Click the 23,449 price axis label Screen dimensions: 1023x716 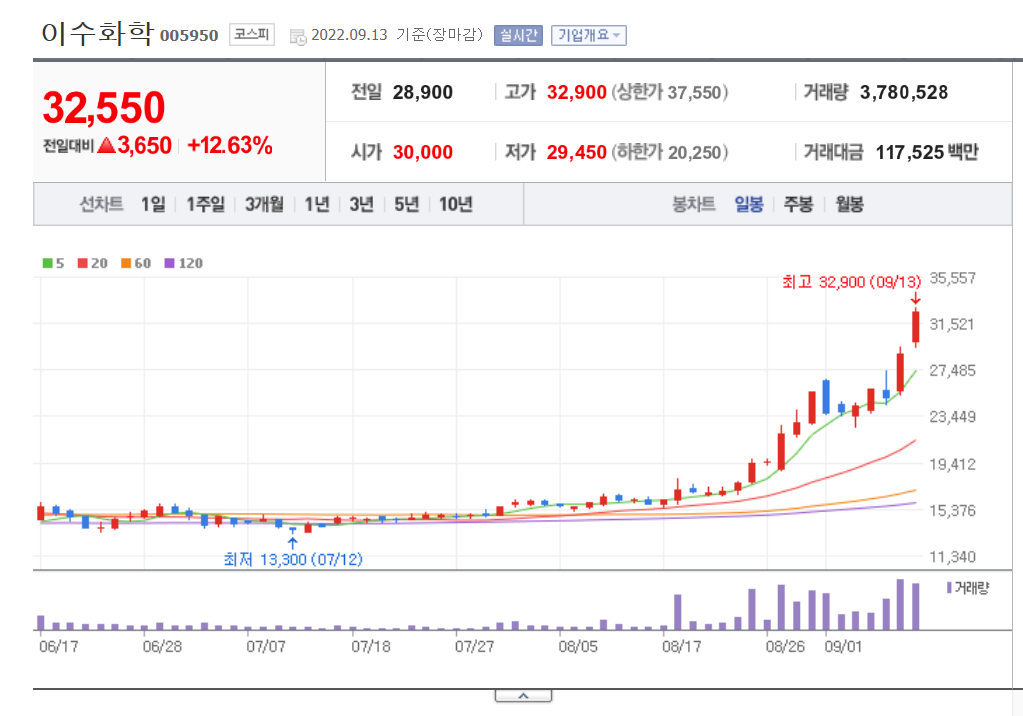(953, 416)
